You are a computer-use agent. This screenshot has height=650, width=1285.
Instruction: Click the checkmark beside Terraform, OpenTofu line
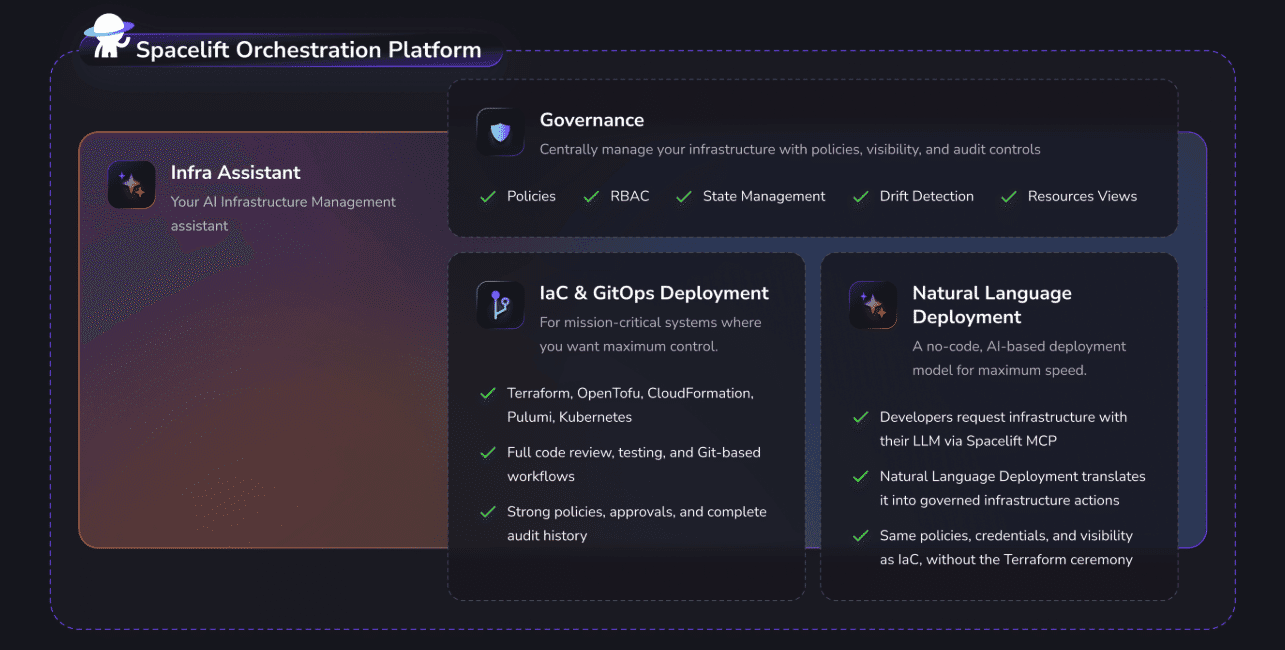pos(488,394)
